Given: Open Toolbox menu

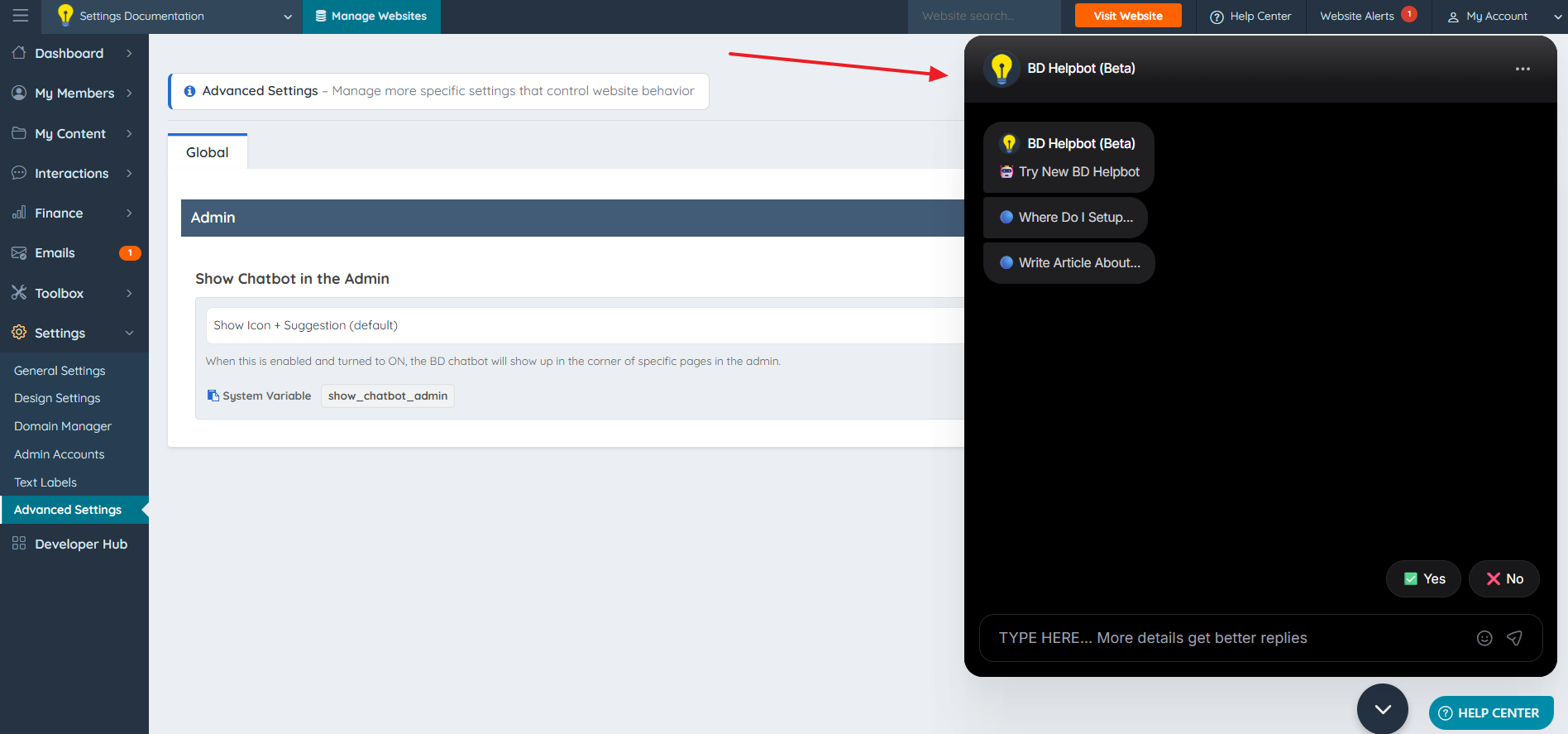Looking at the screenshot, I should pos(60,293).
